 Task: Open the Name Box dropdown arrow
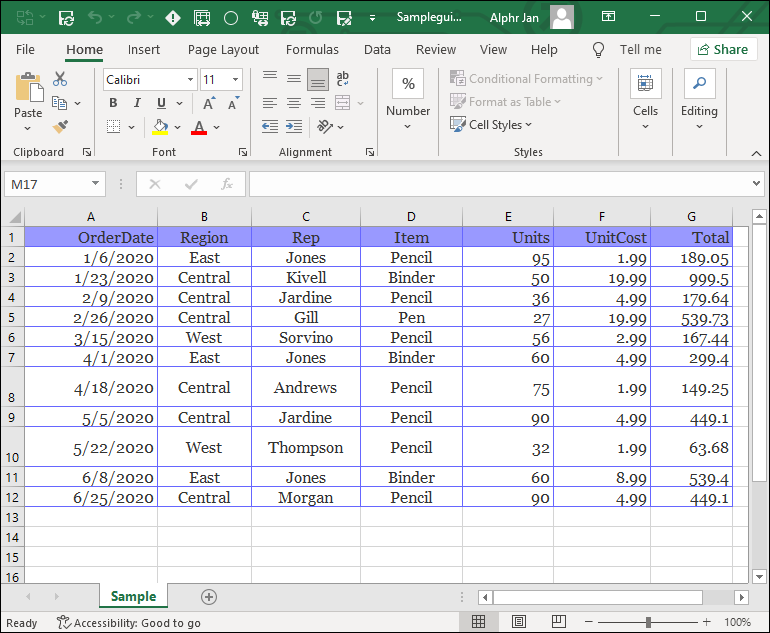(x=96, y=184)
